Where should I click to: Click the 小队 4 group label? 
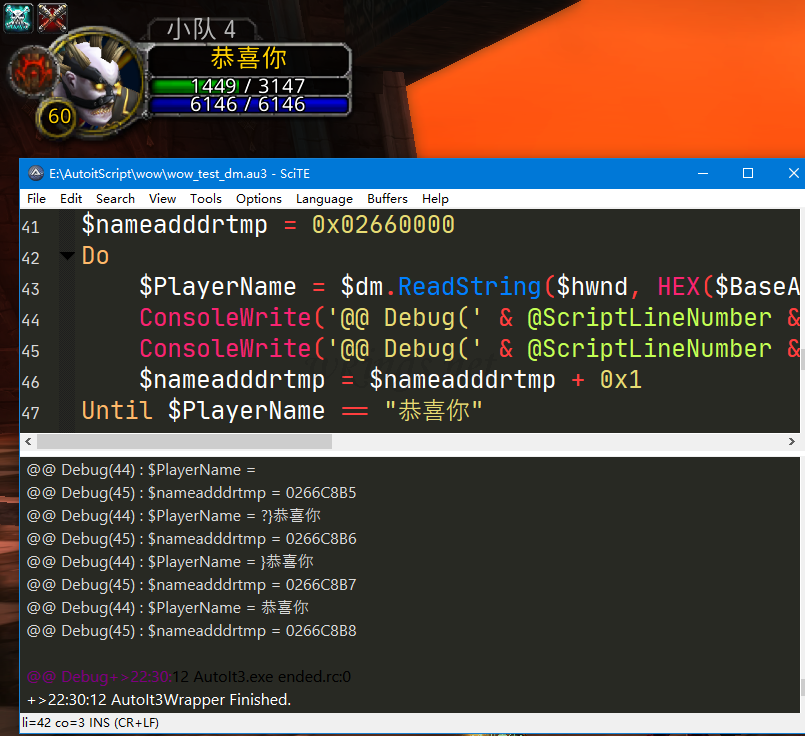click(201, 30)
